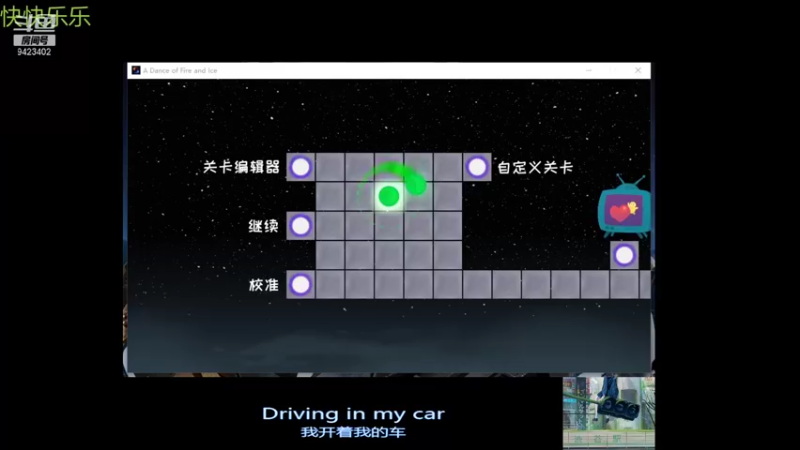
Task: Click the A Dance of Fire and Ice icon
Action: click(x=136, y=70)
